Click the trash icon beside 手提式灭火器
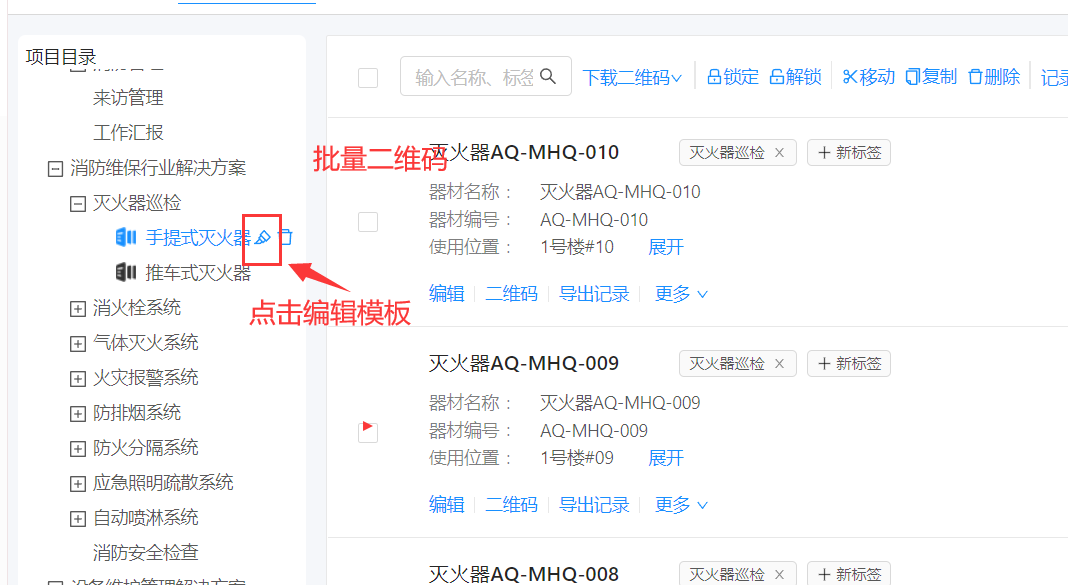Viewport: 1068px width, 585px height. [285, 238]
